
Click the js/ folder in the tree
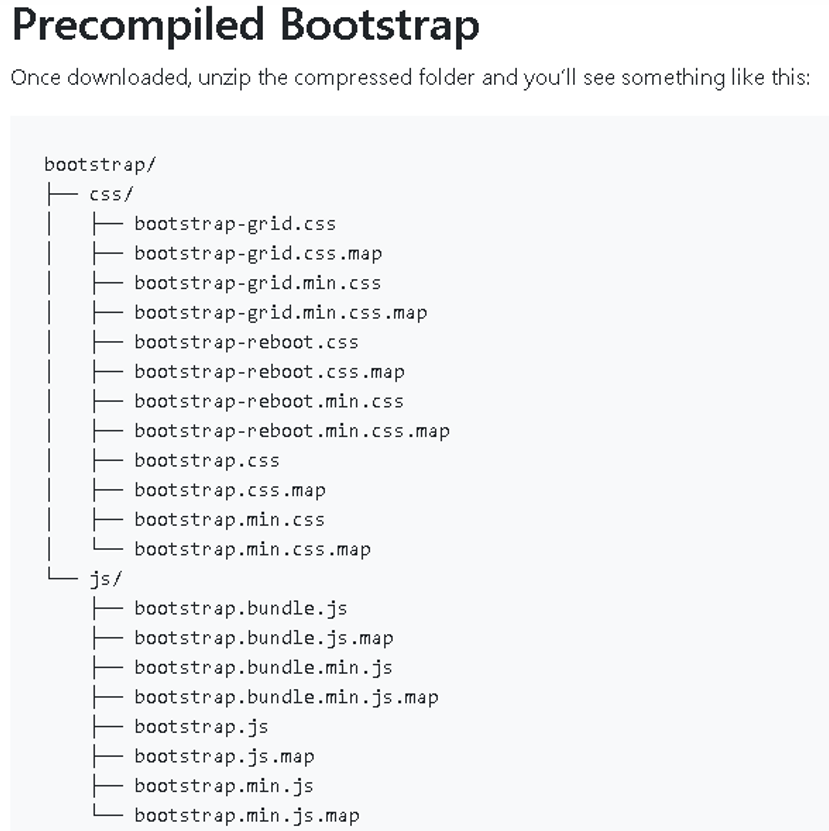(106, 578)
